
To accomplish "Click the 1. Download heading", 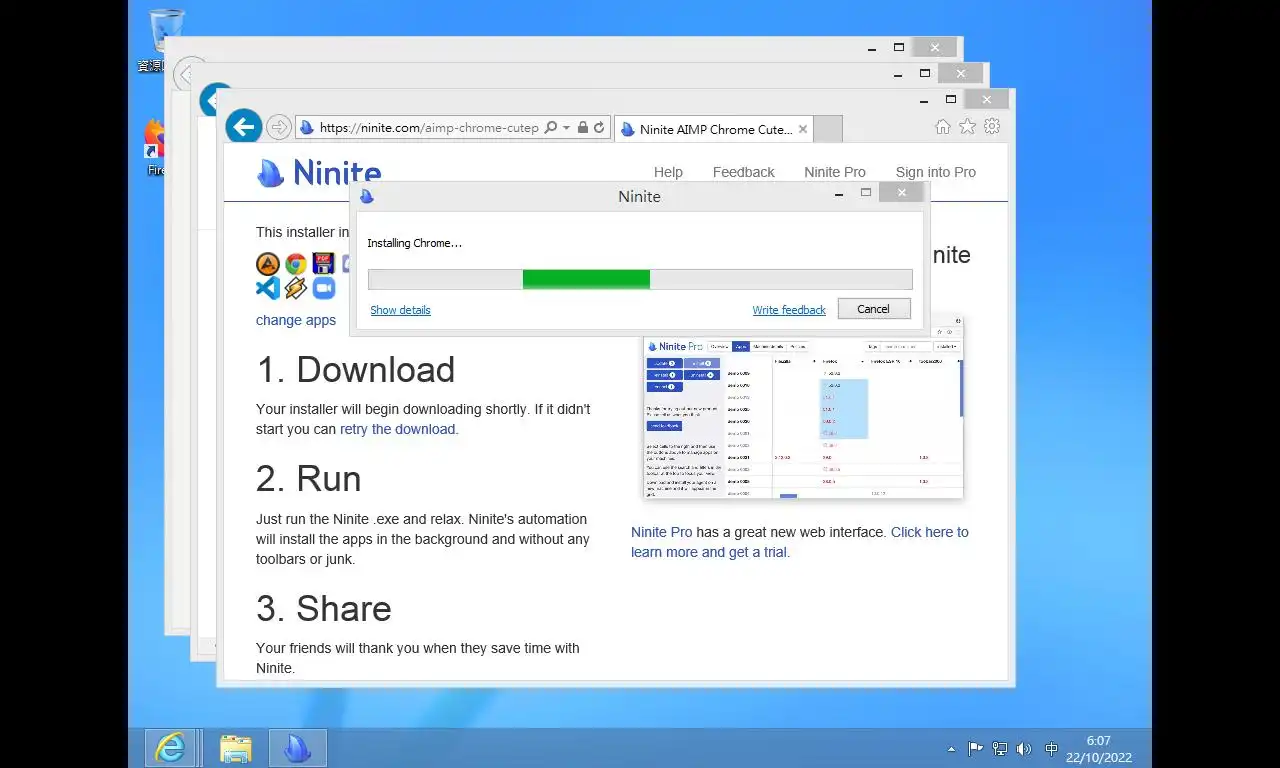I will click(355, 370).
